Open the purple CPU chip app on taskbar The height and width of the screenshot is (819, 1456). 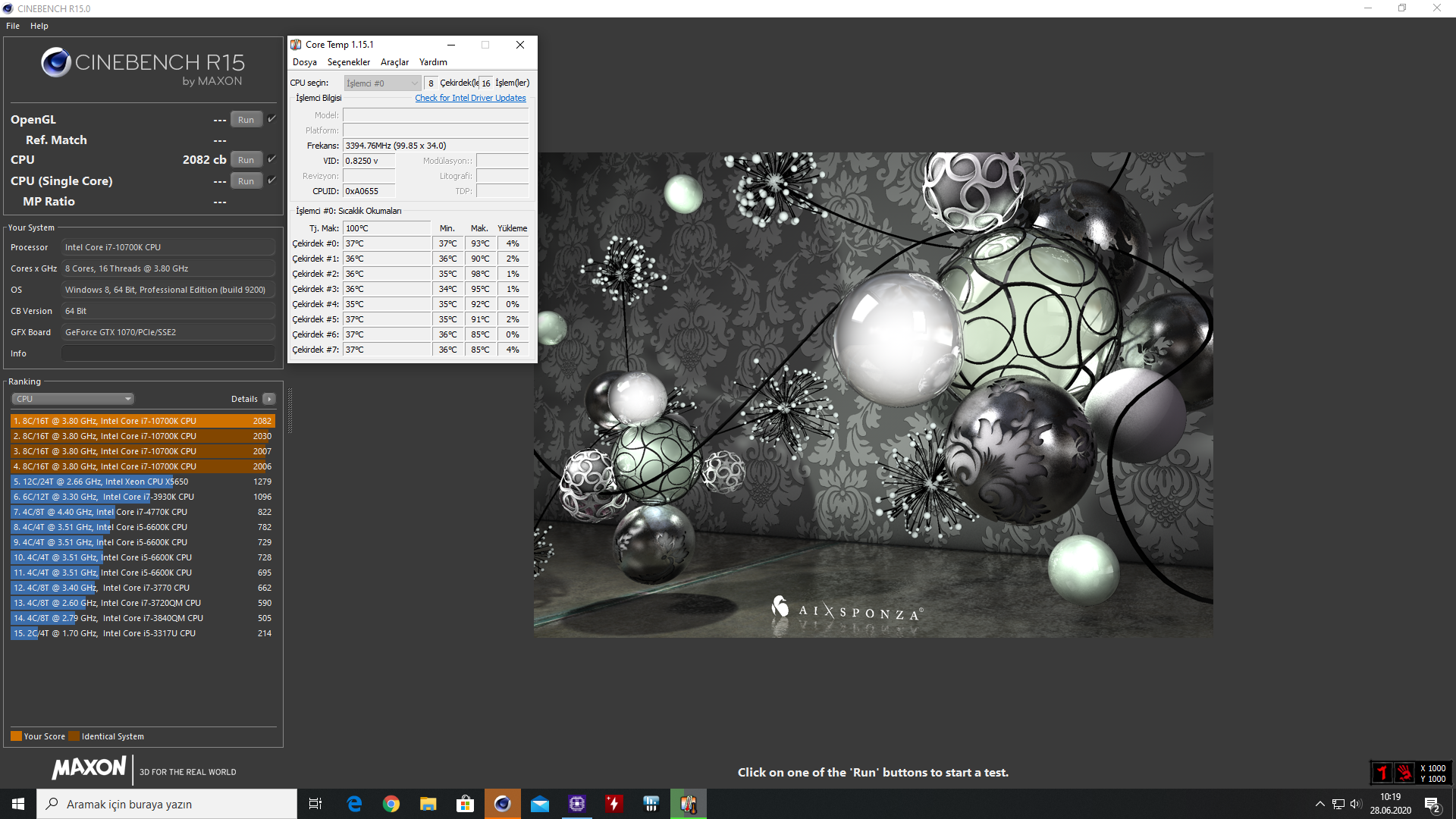[x=577, y=804]
